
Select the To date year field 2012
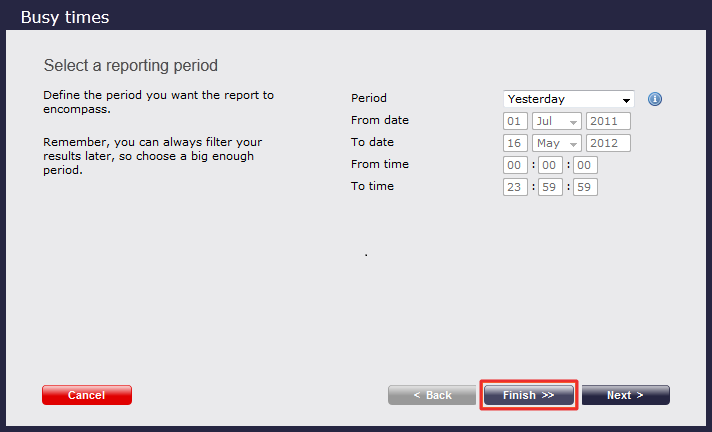(608, 143)
